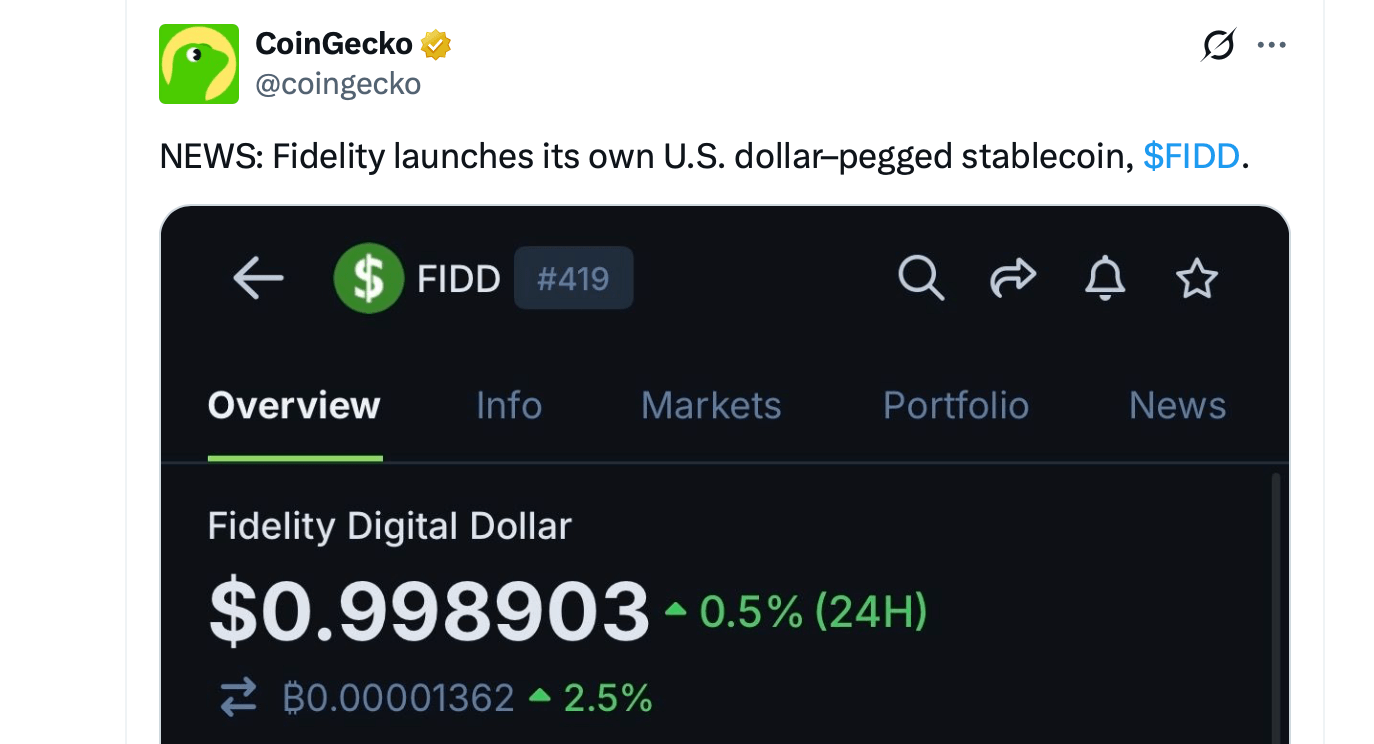The width and height of the screenshot is (1374, 744).
Task: Click the FIDD dollar coin logo
Action: (x=369, y=278)
